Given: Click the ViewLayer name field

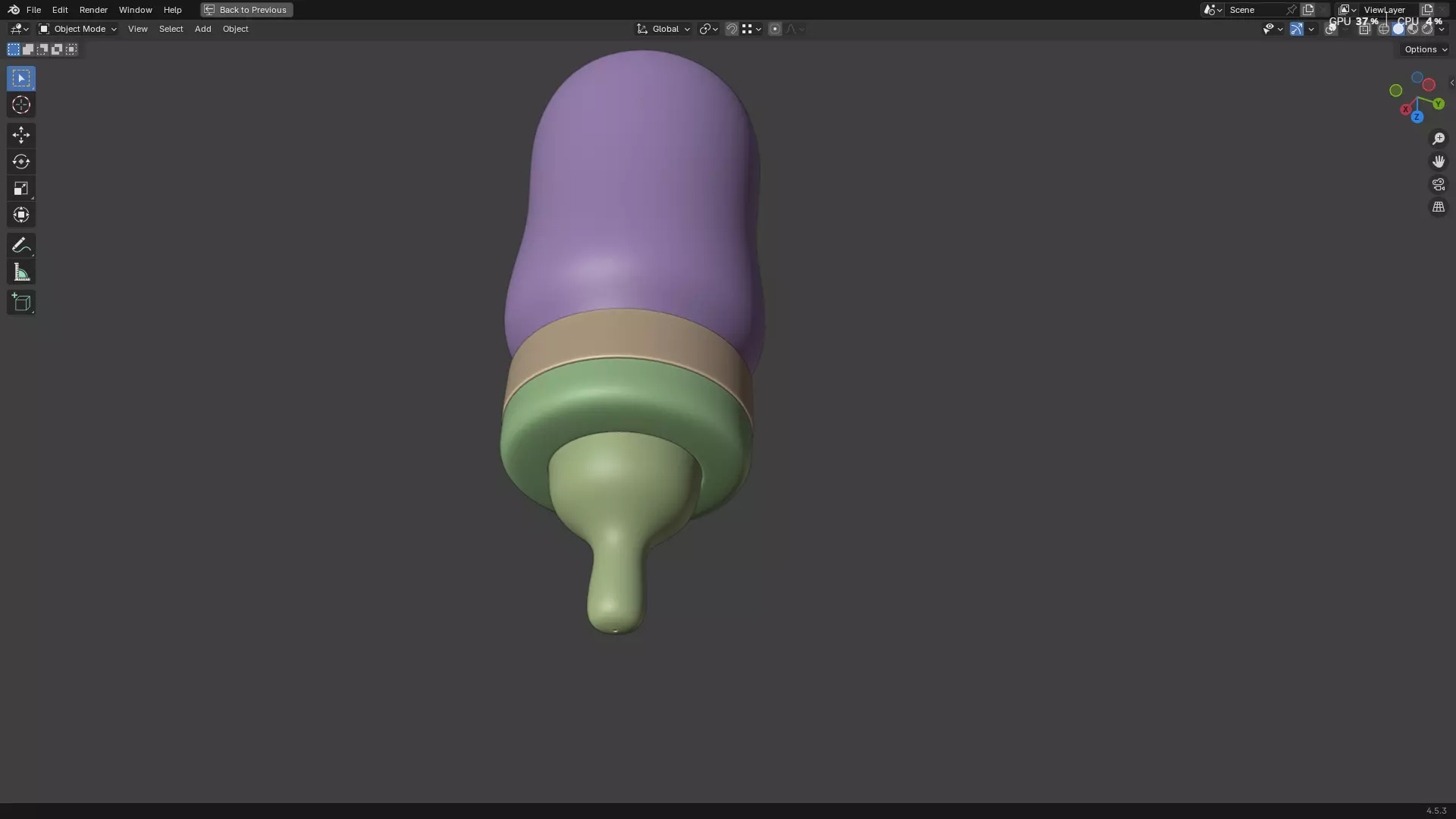Looking at the screenshot, I should click(x=1388, y=10).
